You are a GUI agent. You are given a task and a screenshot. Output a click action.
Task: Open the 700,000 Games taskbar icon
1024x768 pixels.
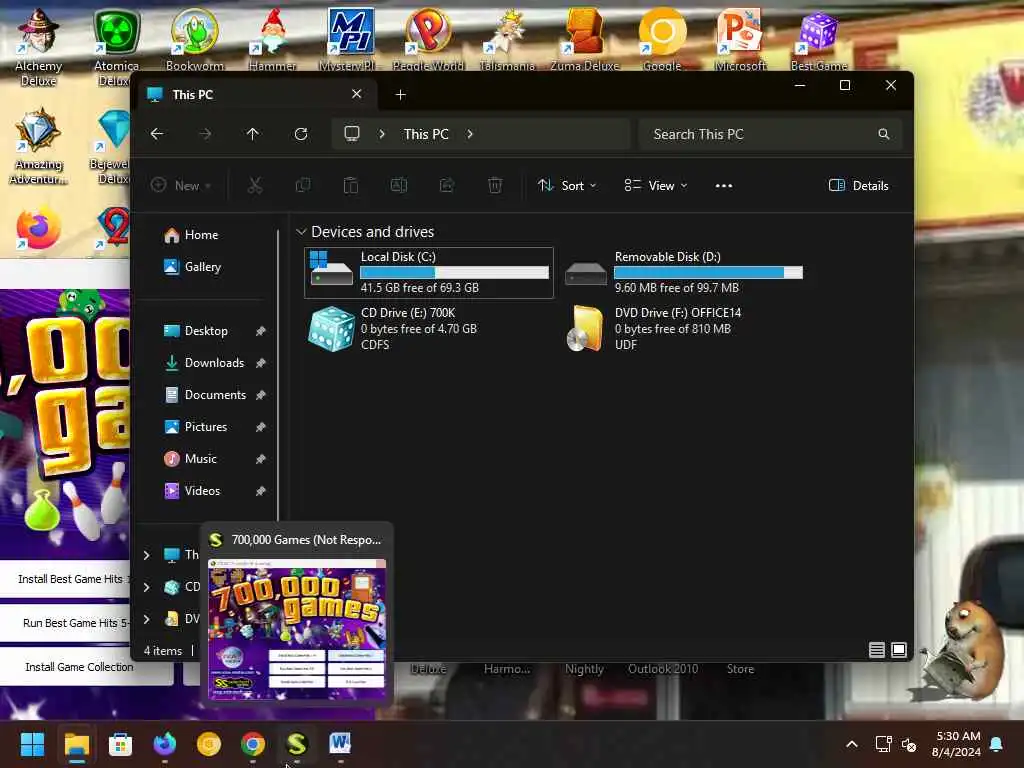[x=296, y=744]
